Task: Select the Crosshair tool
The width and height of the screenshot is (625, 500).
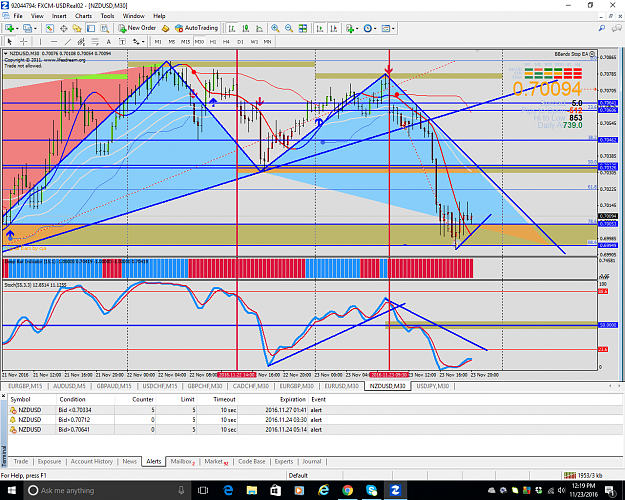Action: tap(24, 41)
